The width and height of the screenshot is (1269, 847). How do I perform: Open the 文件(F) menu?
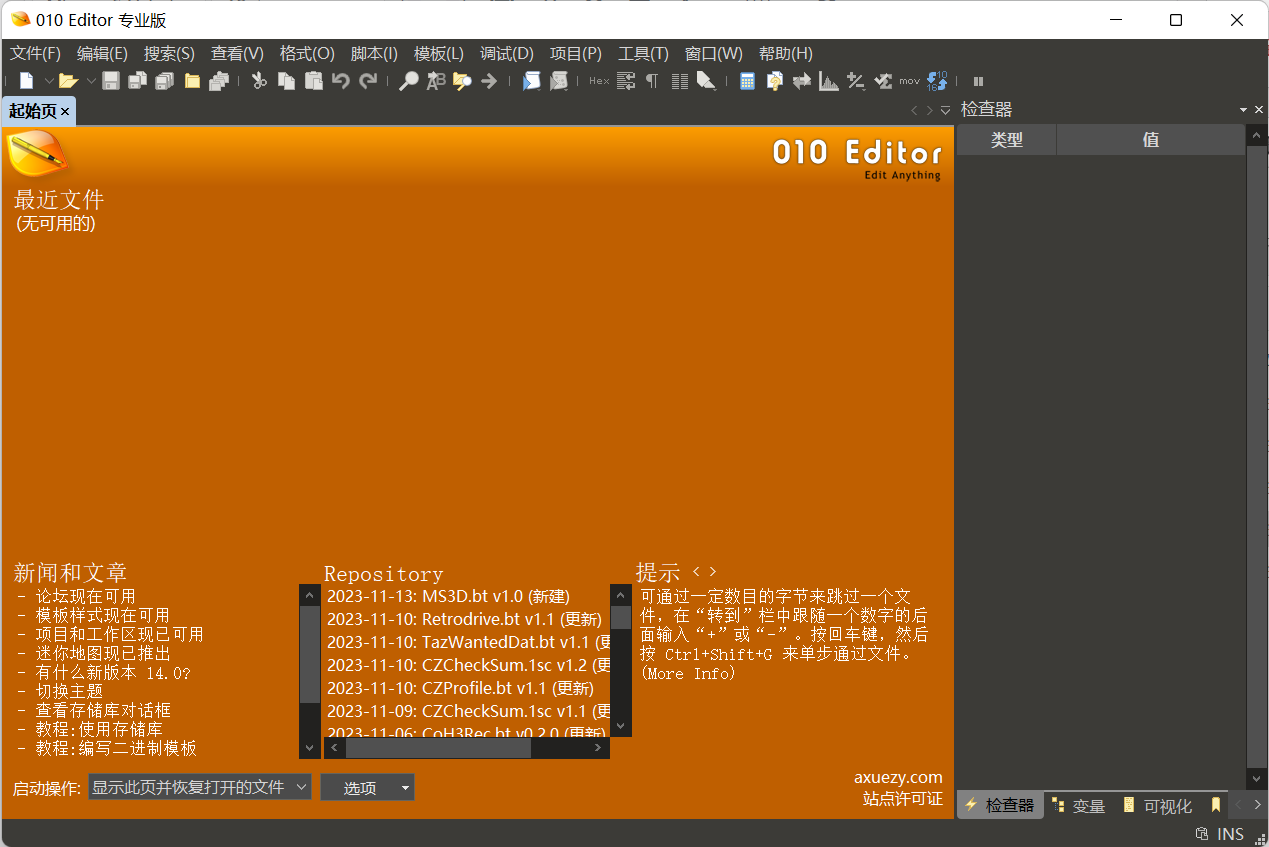[x=35, y=54]
